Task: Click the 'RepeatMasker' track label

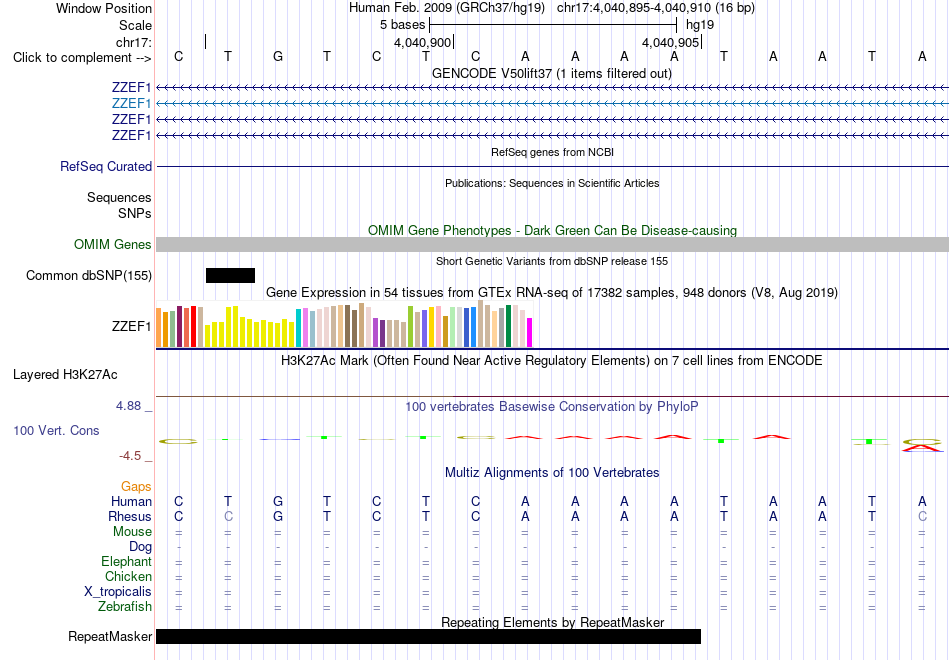Action: 110,636
